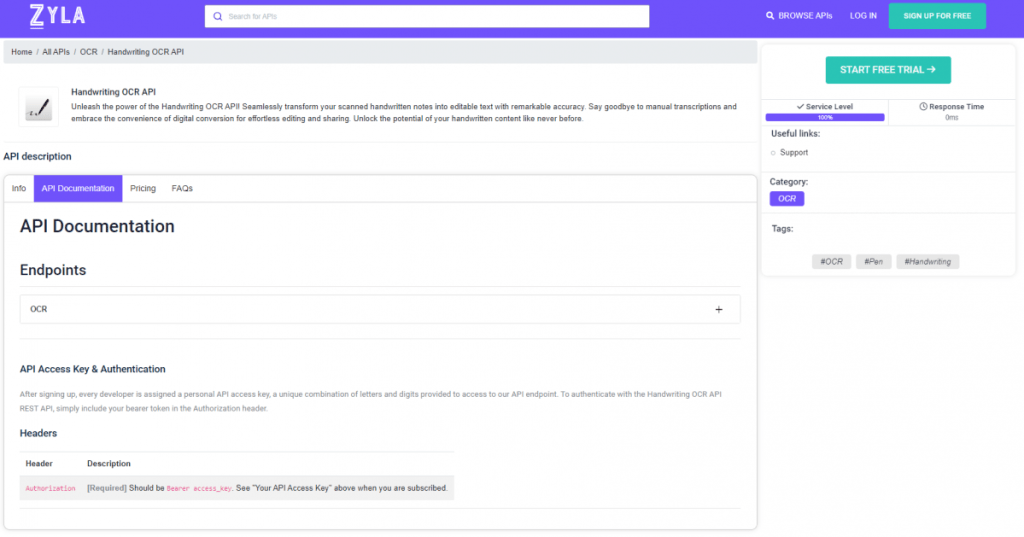Image resolution: width=1024 pixels, height=537 pixels.
Task: Click the Response Time clock icon
Action: (923, 106)
